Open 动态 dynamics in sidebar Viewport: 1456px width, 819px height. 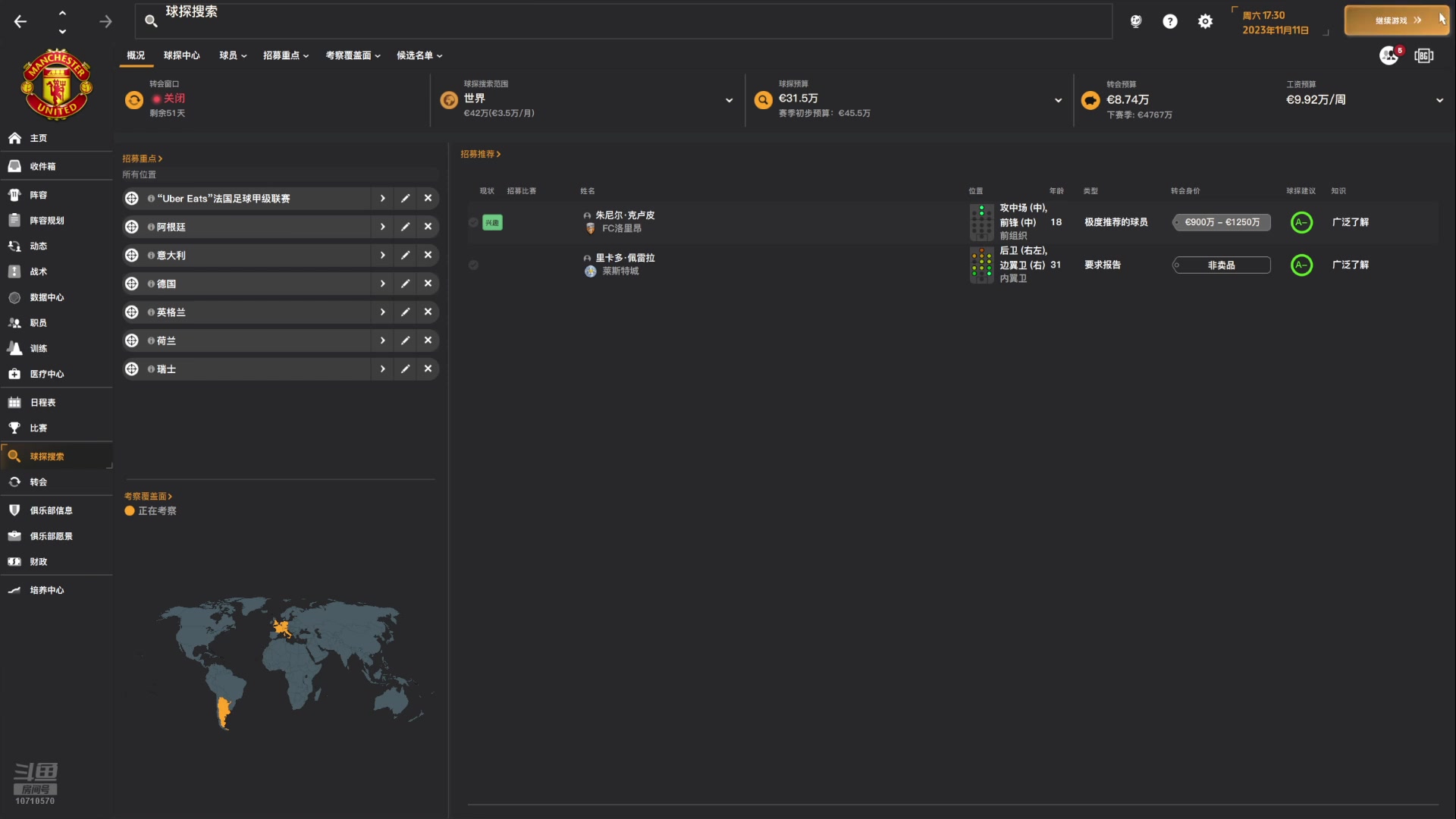(x=56, y=246)
